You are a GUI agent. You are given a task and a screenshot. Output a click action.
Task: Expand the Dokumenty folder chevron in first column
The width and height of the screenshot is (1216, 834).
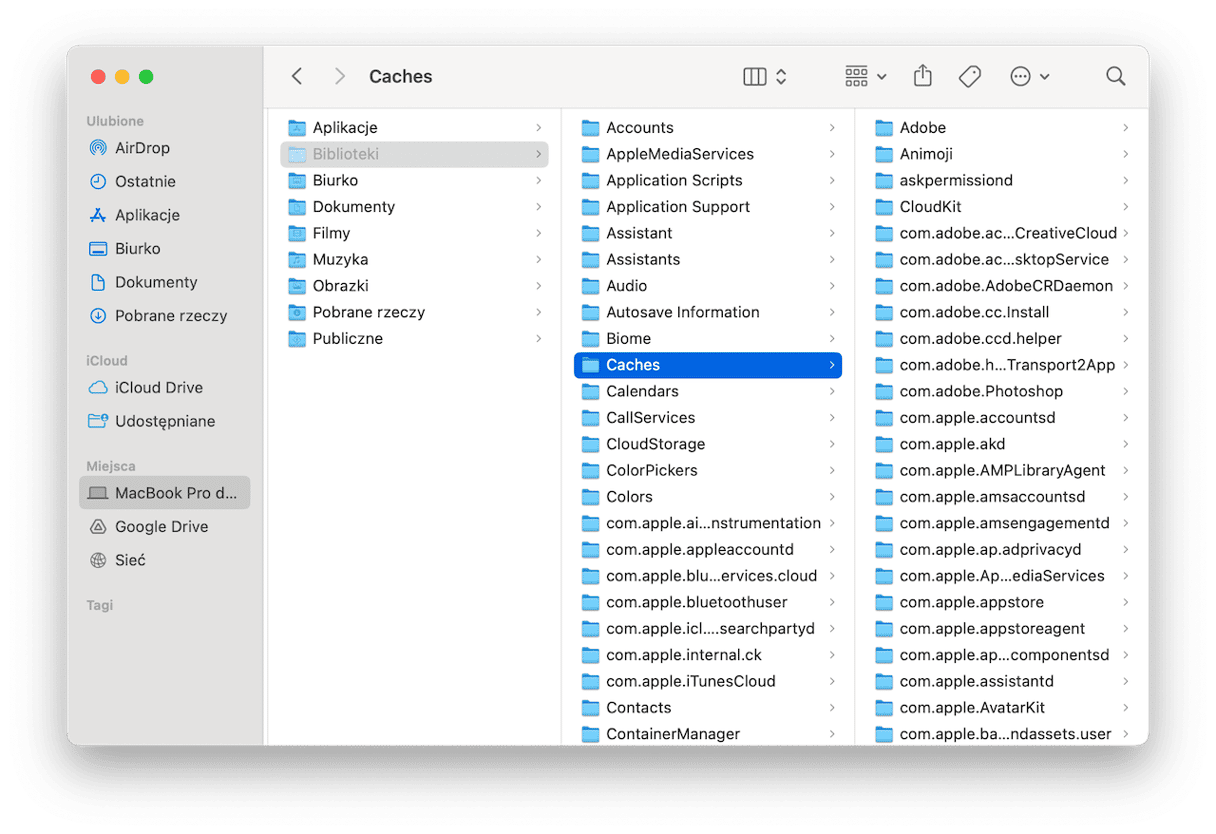coord(538,207)
